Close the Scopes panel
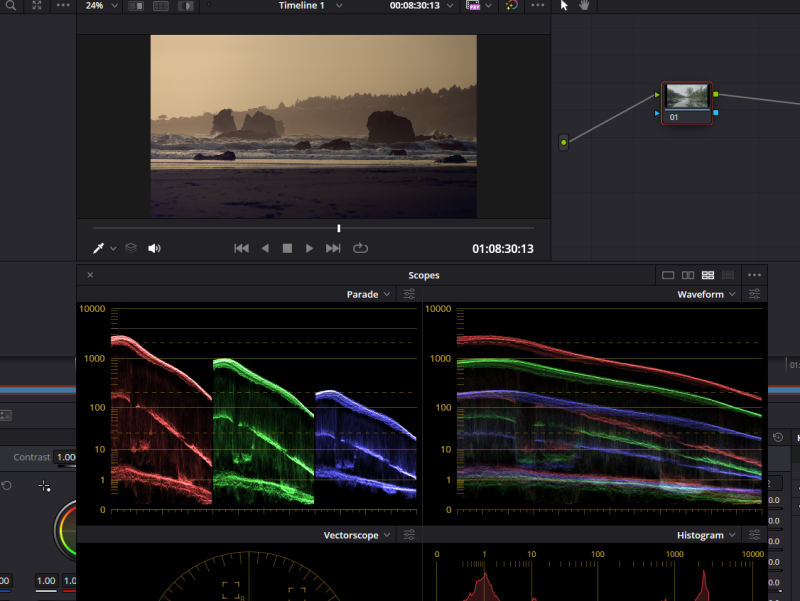 (x=90, y=275)
